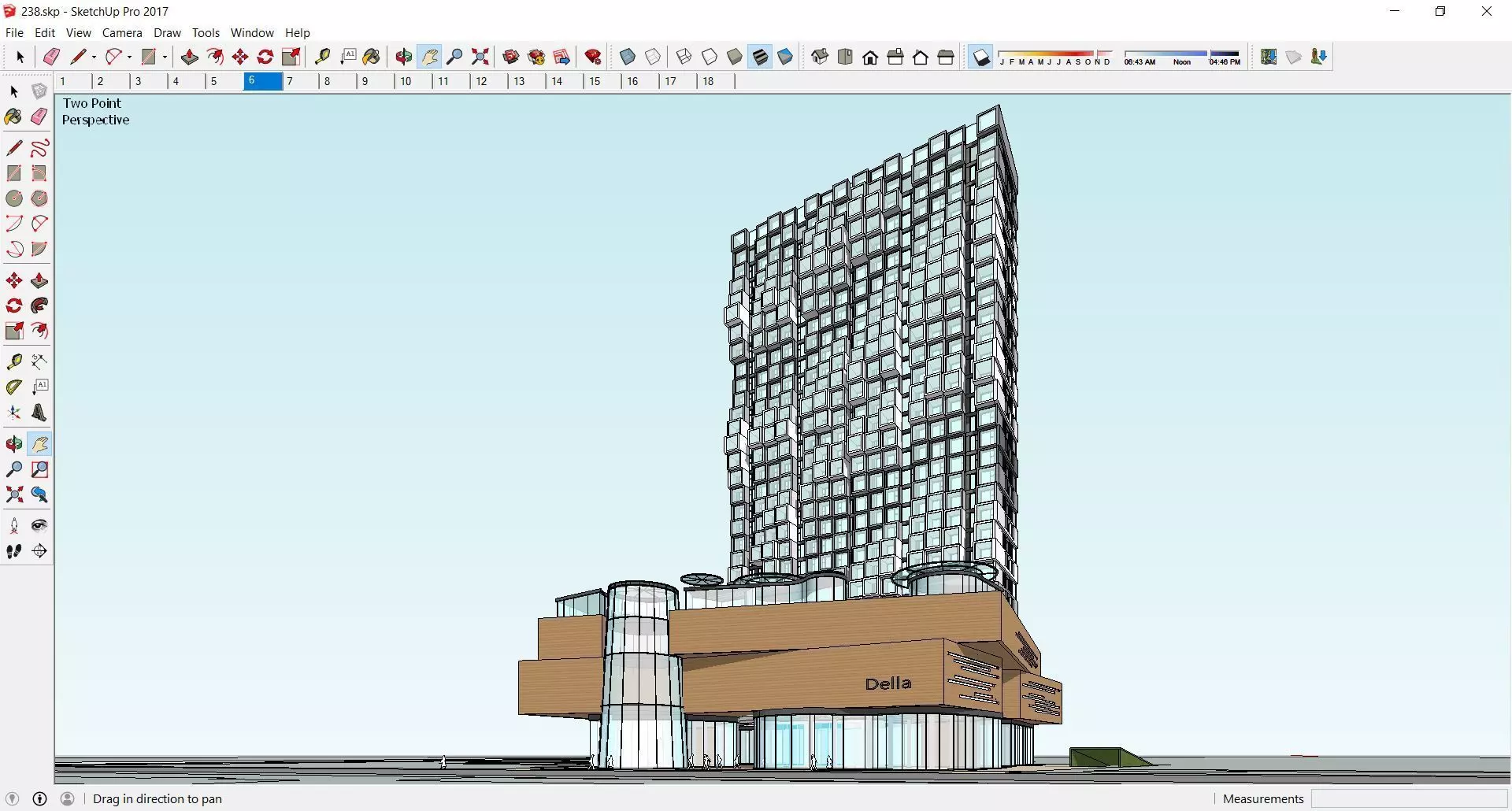Viewport: 1512px width, 811px height.
Task: Select the Section Plane tool
Action: click(39, 551)
